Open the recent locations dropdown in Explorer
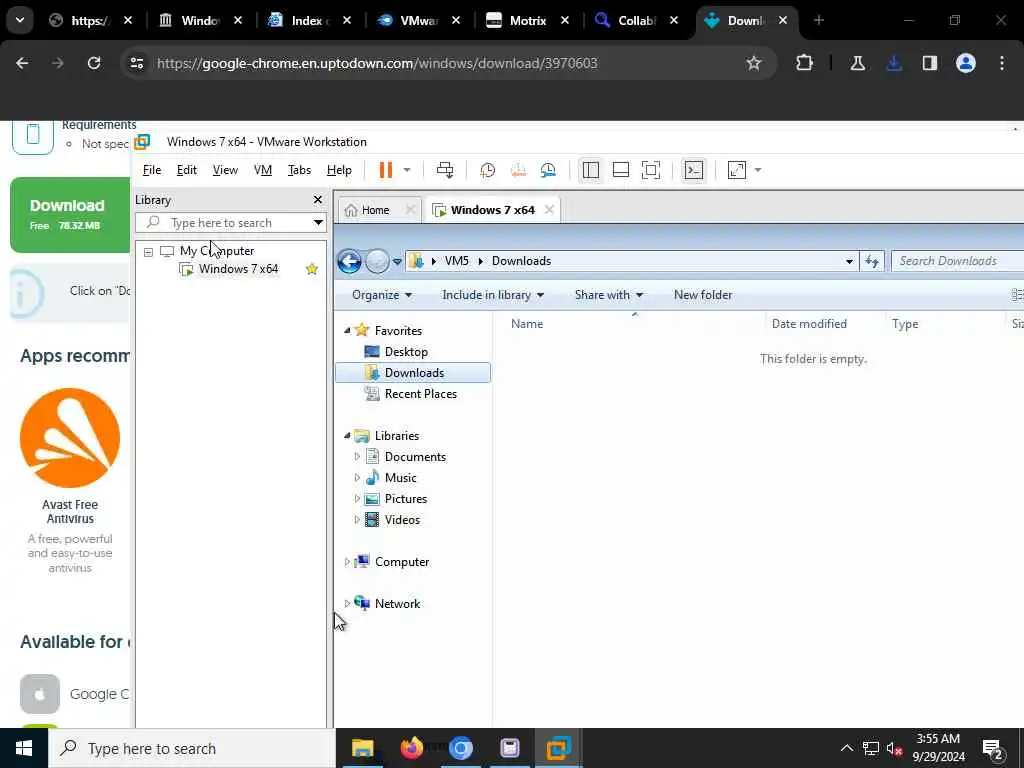This screenshot has height=768, width=1024. [x=397, y=262]
